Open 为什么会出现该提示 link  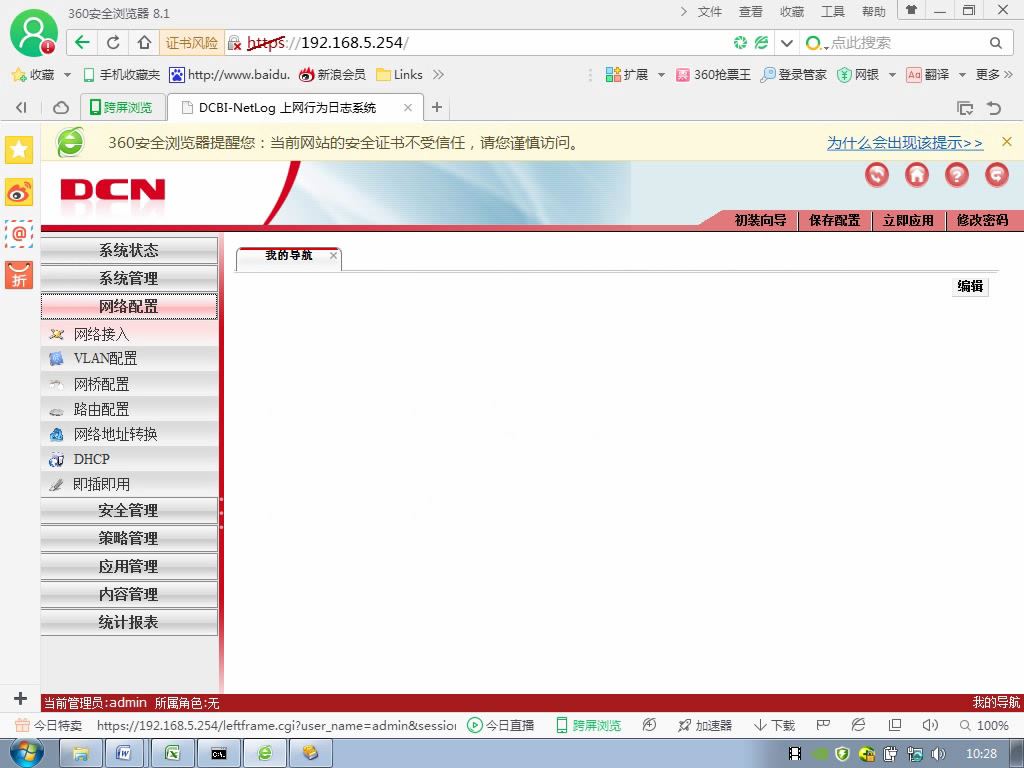(904, 142)
